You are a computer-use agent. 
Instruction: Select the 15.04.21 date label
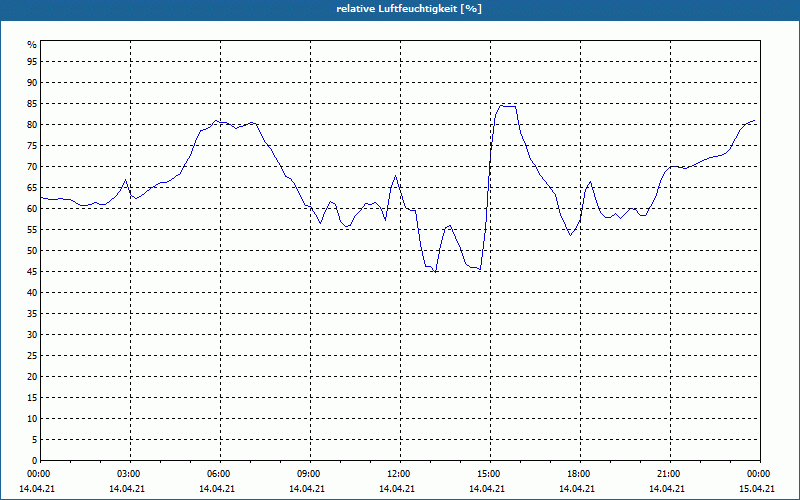[x=757, y=489]
